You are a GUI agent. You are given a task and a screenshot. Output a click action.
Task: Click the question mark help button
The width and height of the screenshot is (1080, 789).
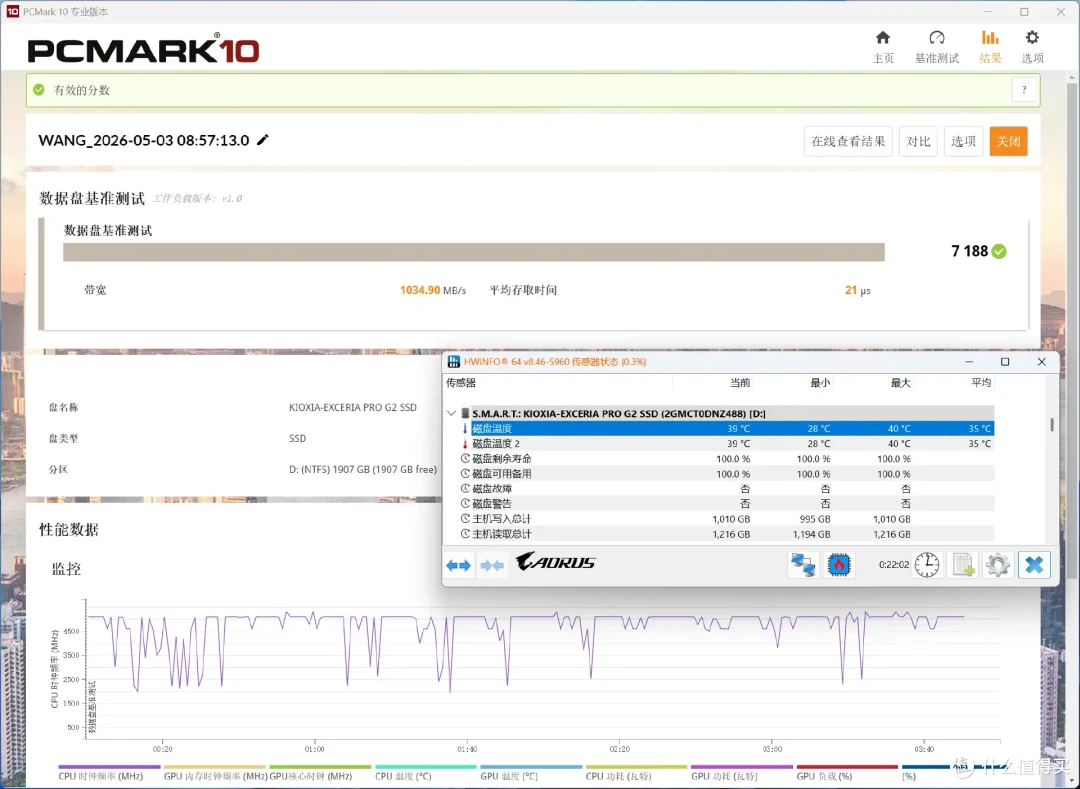1024,90
